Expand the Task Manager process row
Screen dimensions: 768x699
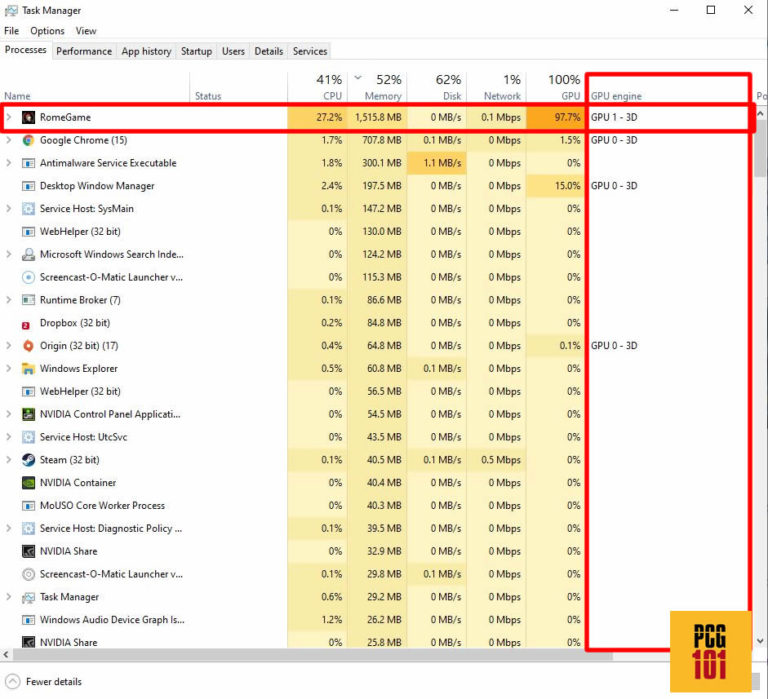tap(8, 597)
